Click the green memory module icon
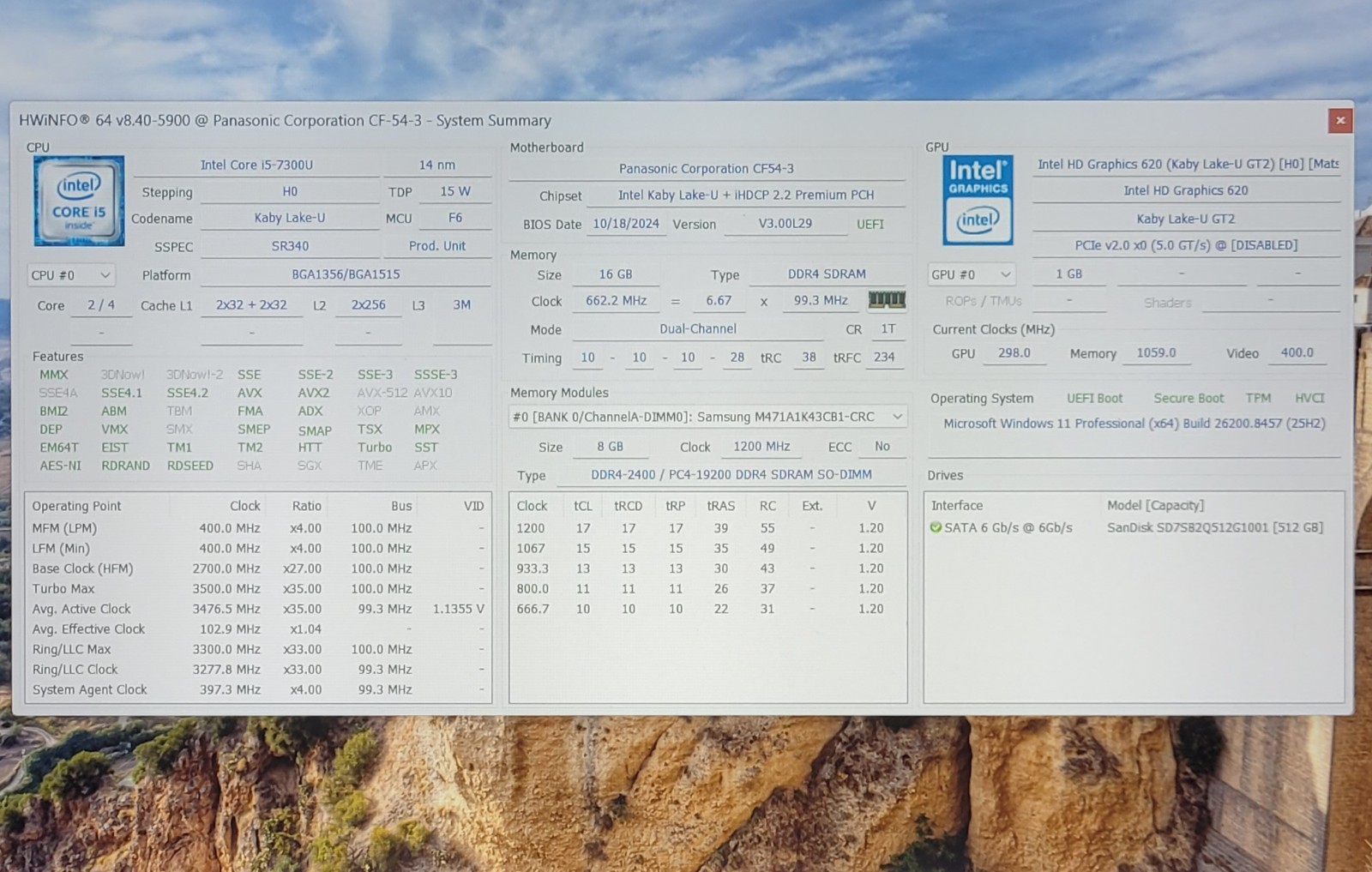 click(887, 300)
